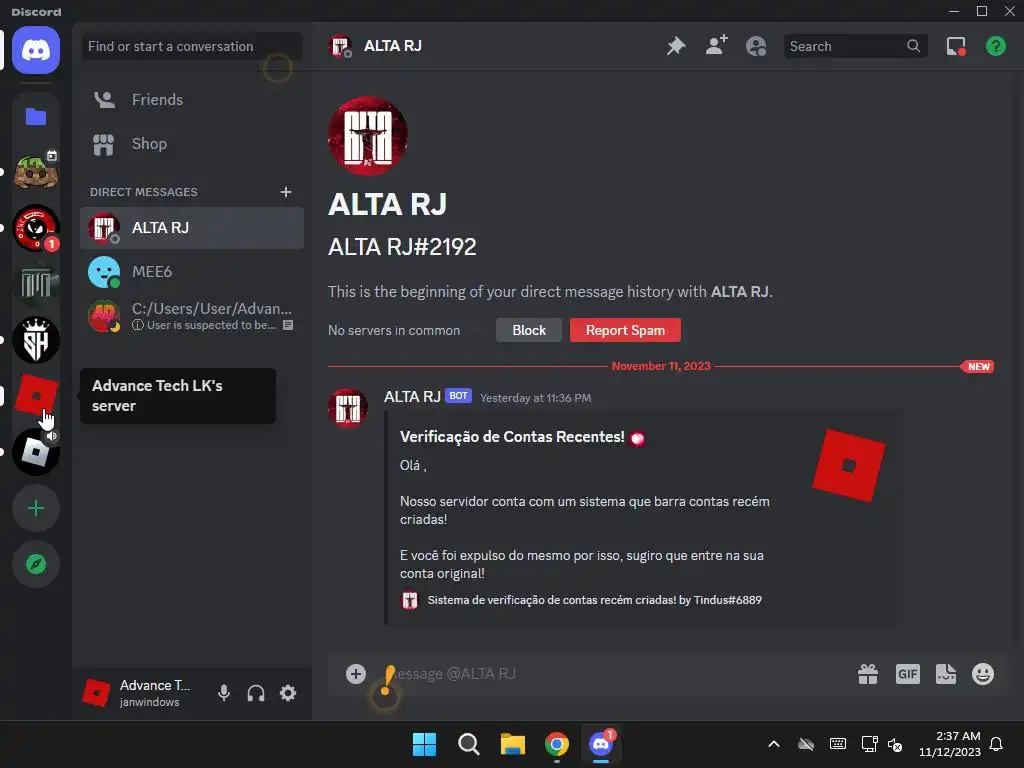Viewport: 1024px width, 768px height.
Task: Click ALTA RJ#2192 username text
Action: 402,248
